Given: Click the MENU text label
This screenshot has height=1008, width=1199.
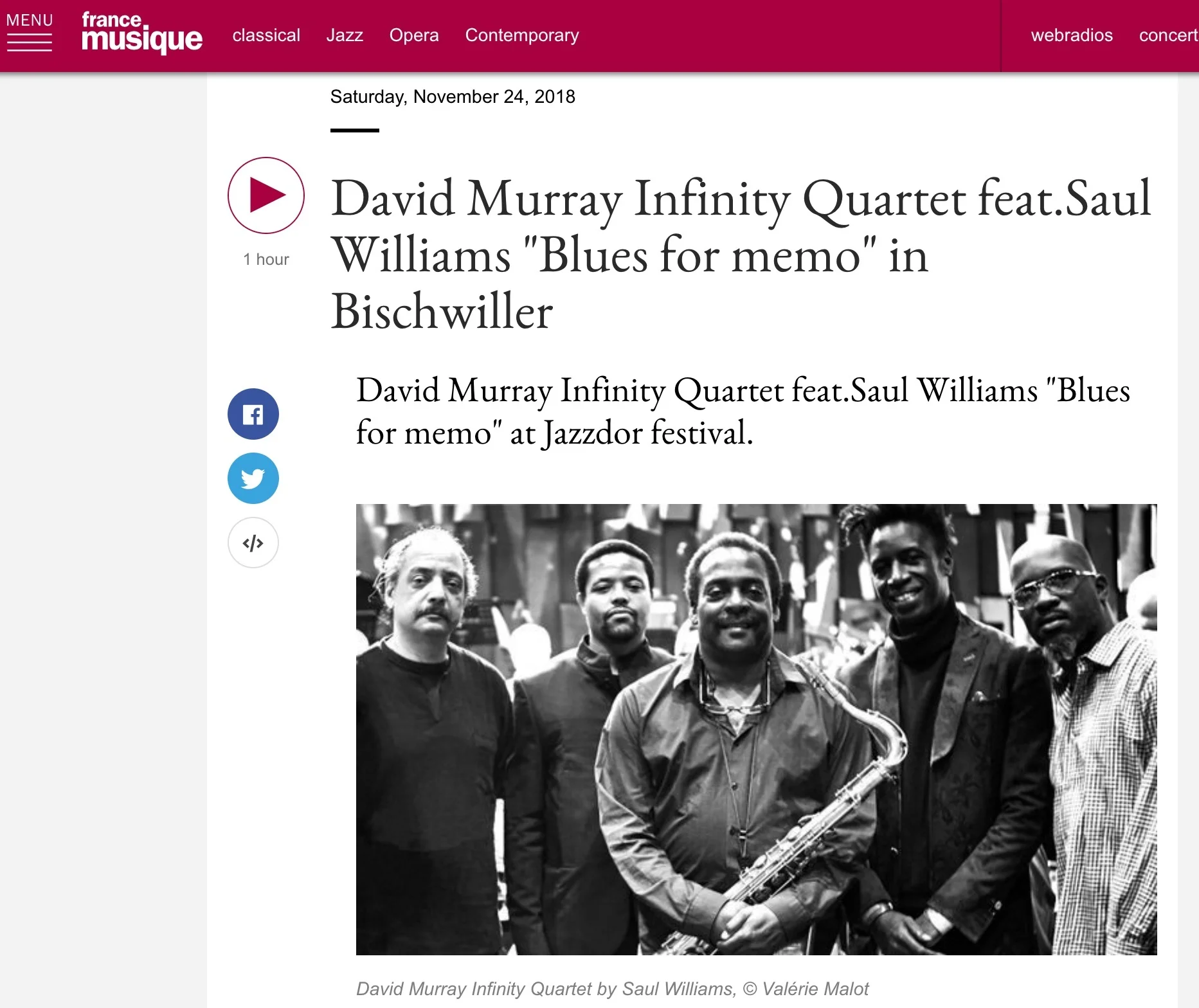Looking at the screenshot, I should point(30,20).
